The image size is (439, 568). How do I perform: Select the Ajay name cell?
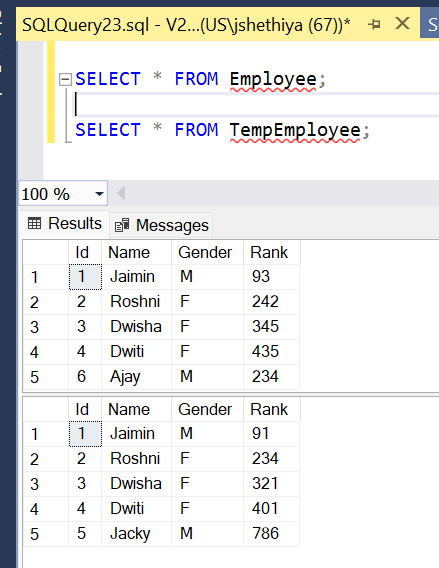[x=136, y=377]
